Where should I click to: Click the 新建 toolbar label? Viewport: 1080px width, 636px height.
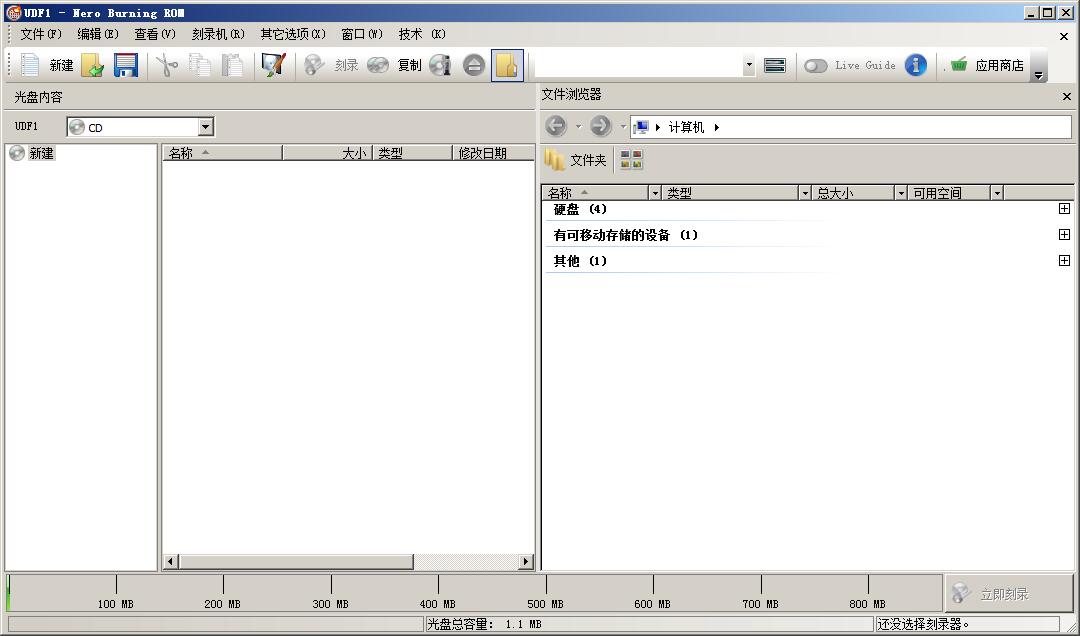(x=61, y=65)
